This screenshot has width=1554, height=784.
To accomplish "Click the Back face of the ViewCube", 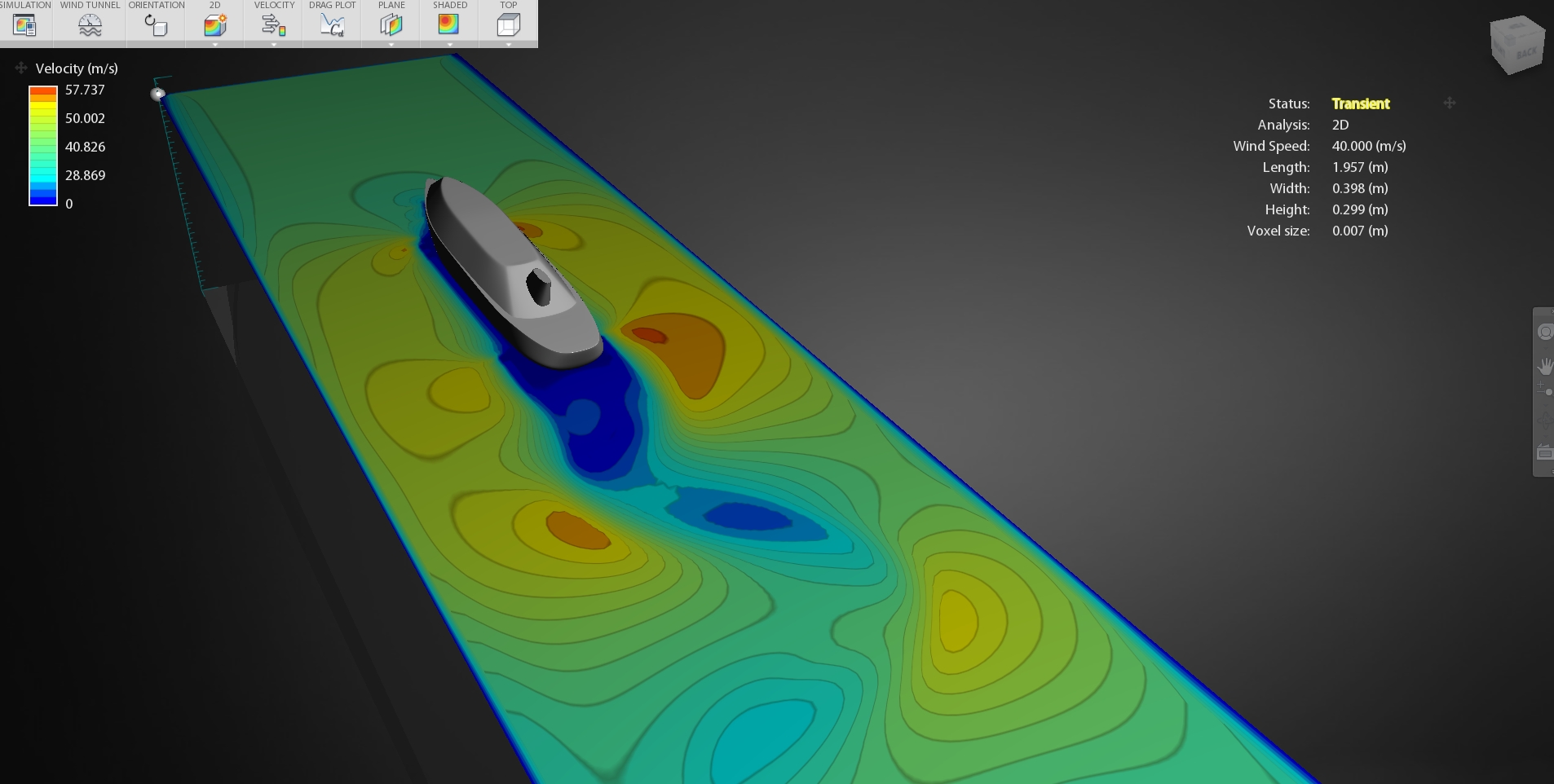I will (x=1525, y=52).
